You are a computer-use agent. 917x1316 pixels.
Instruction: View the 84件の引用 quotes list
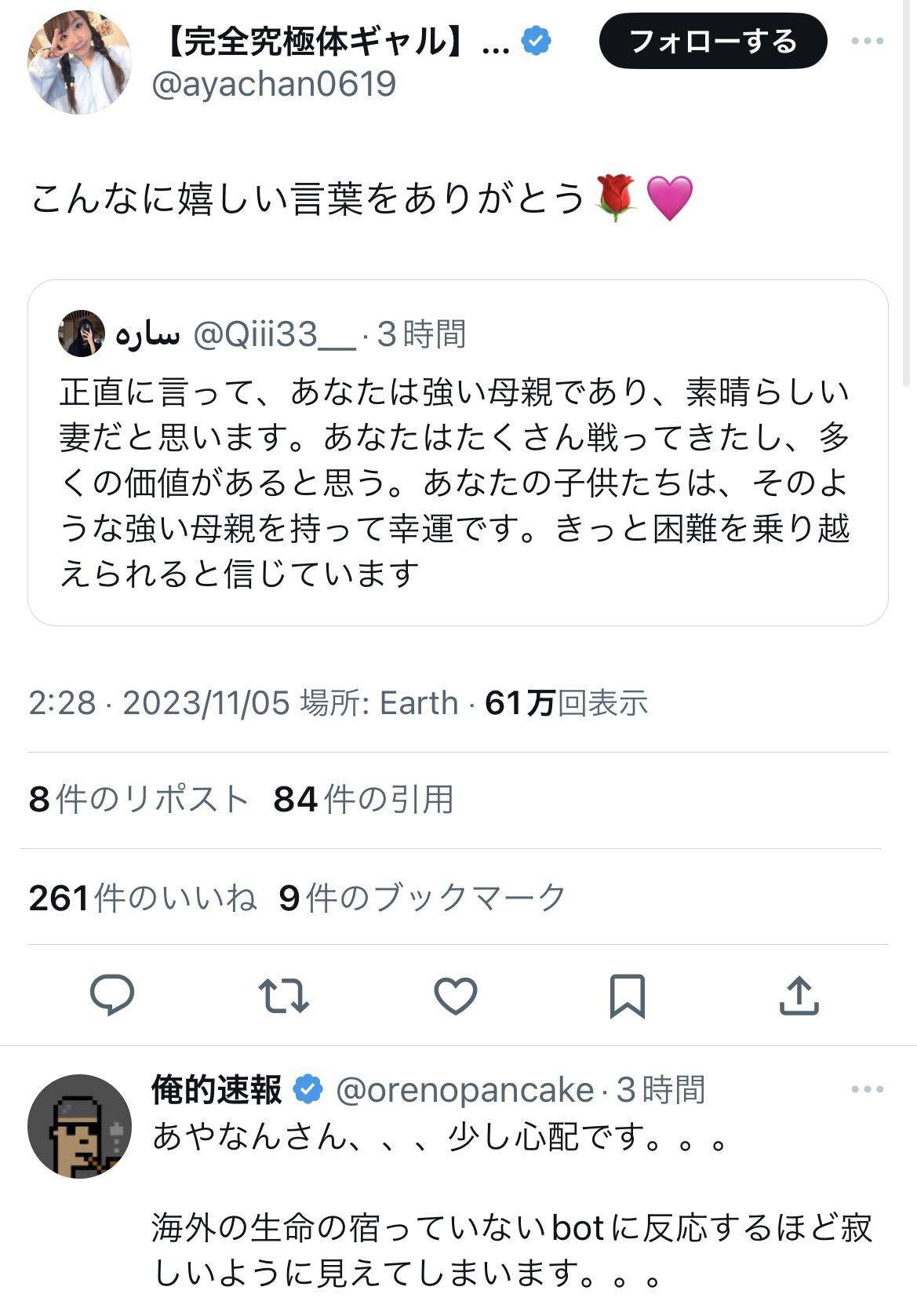coord(363,800)
